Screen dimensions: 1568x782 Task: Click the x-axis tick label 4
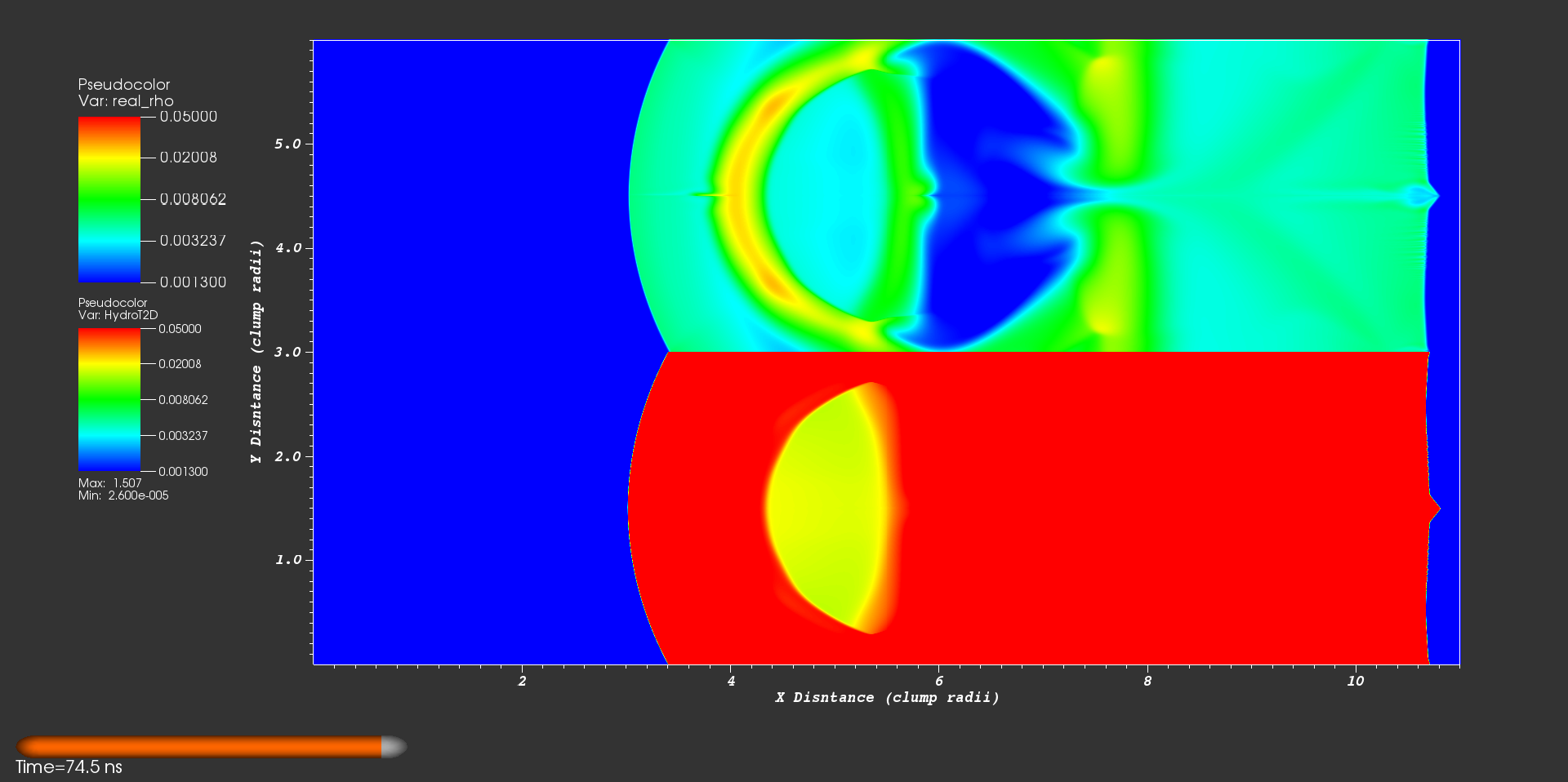[731, 681]
